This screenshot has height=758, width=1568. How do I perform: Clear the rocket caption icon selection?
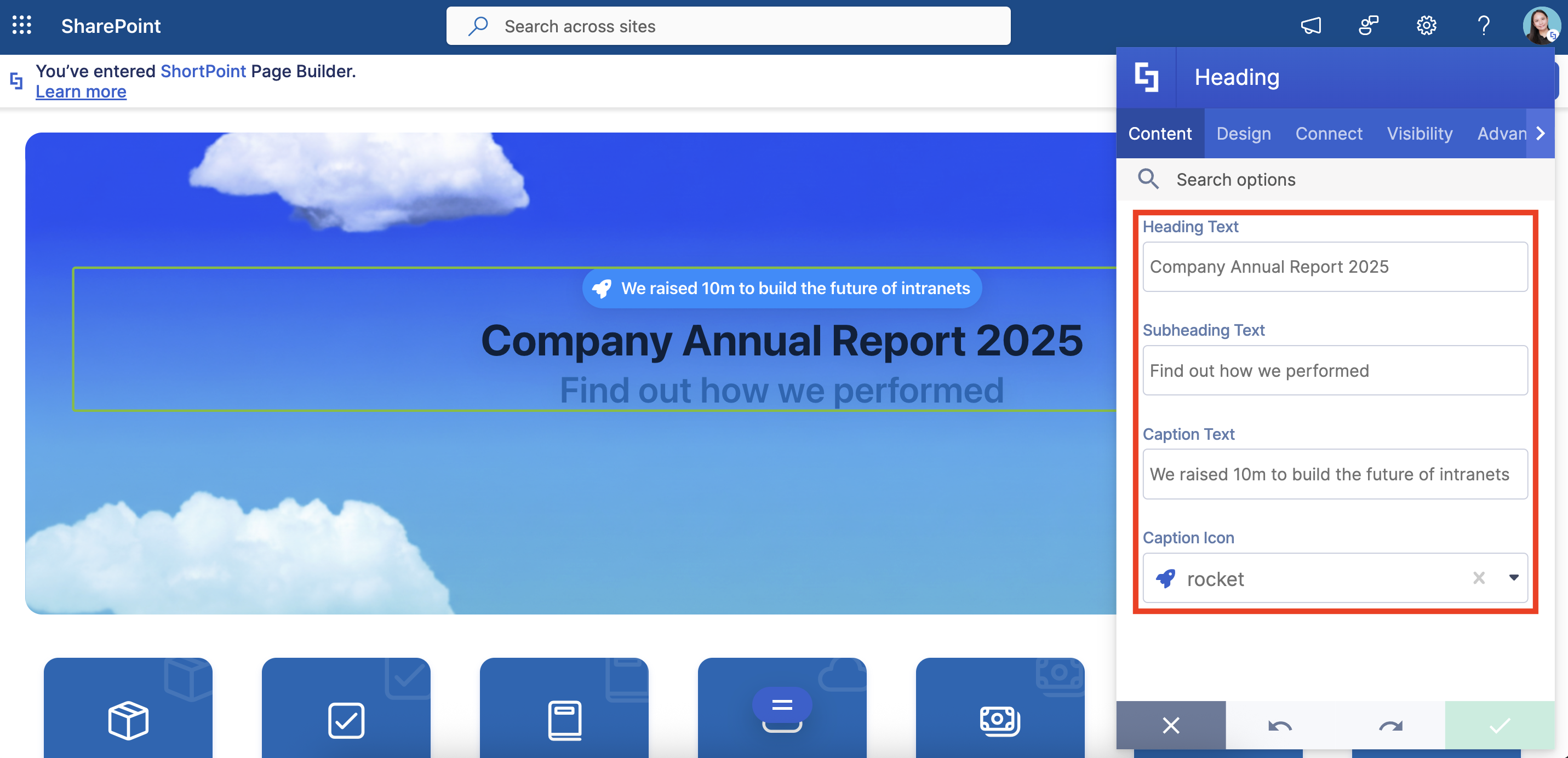(1479, 578)
